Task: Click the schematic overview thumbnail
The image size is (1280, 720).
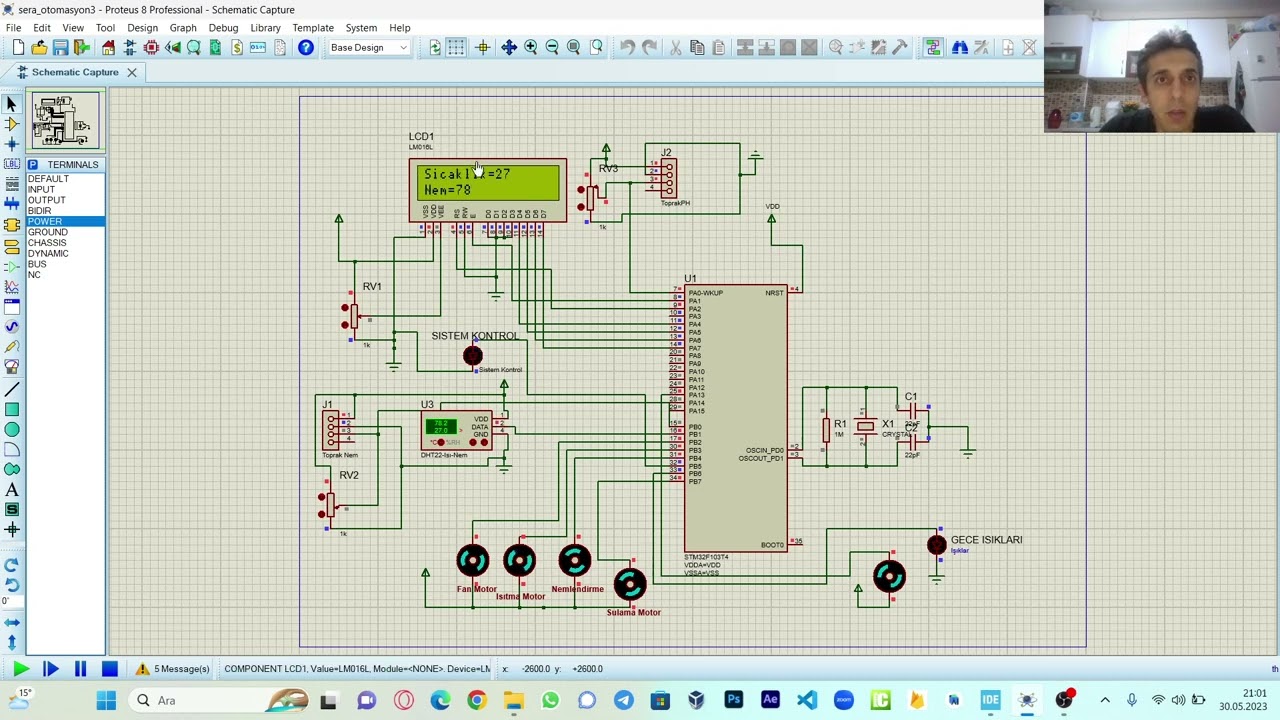Action: pyautogui.click(x=65, y=120)
